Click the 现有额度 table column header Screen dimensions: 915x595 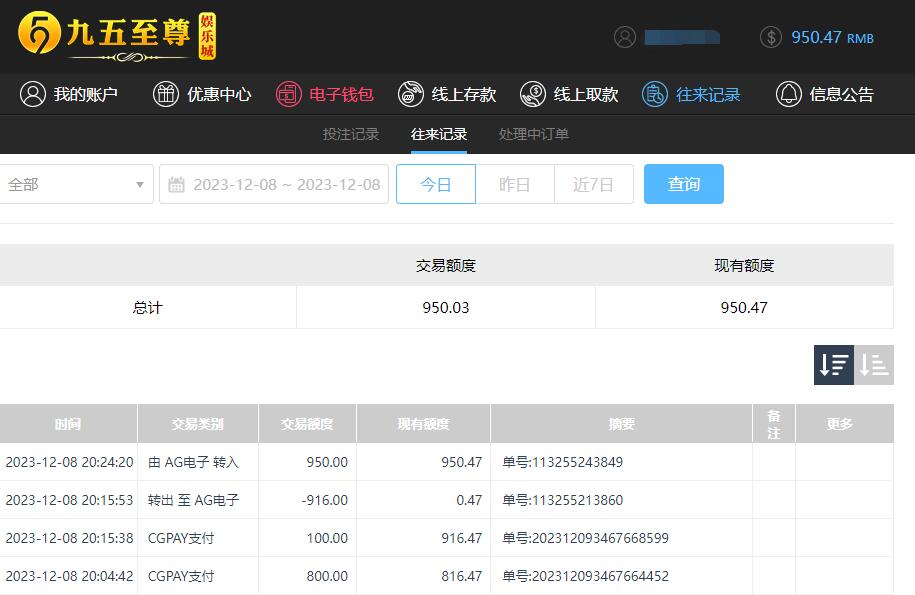pos(423,424)
